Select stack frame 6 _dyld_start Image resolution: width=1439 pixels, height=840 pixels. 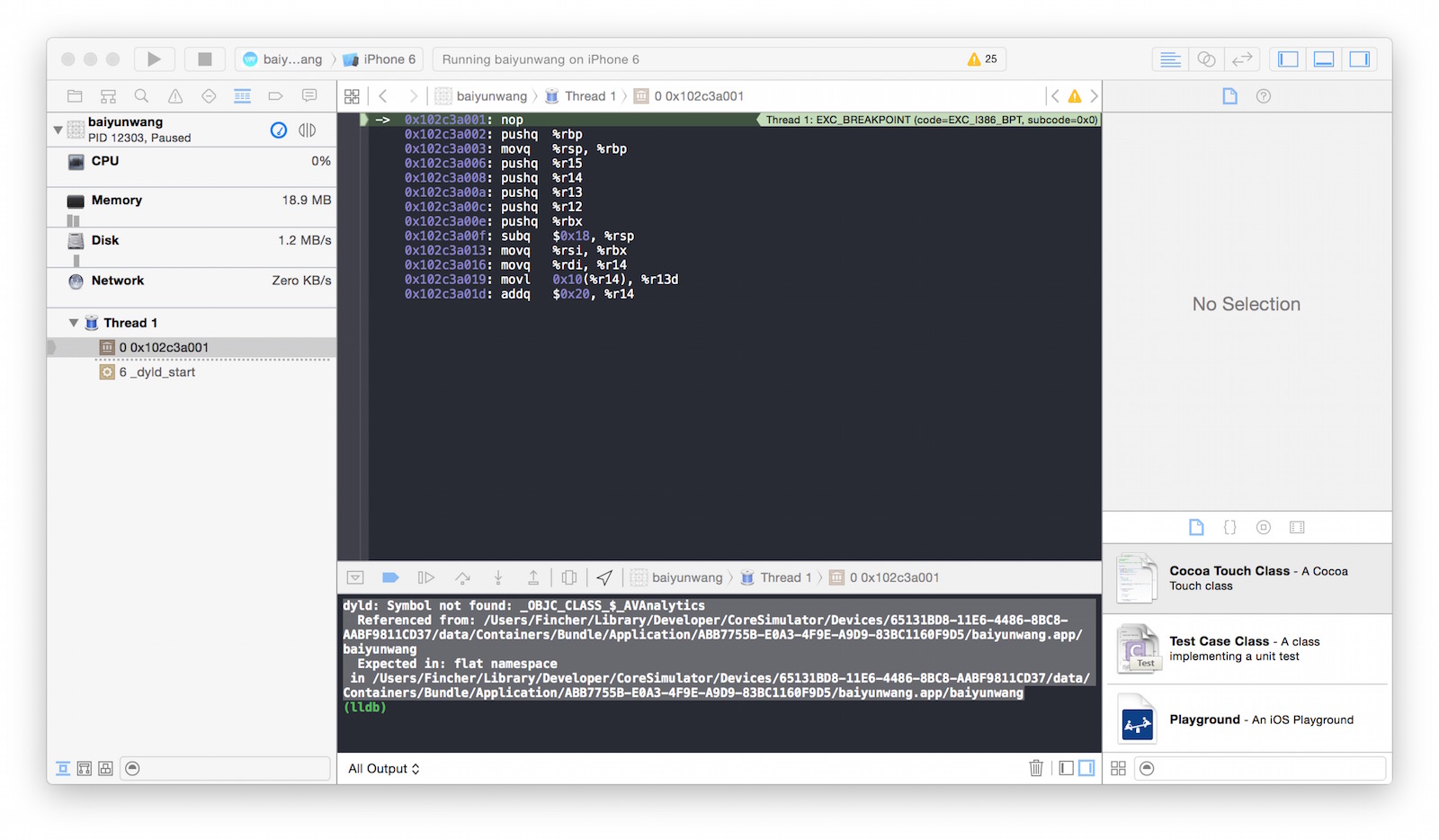coord(192,372)
